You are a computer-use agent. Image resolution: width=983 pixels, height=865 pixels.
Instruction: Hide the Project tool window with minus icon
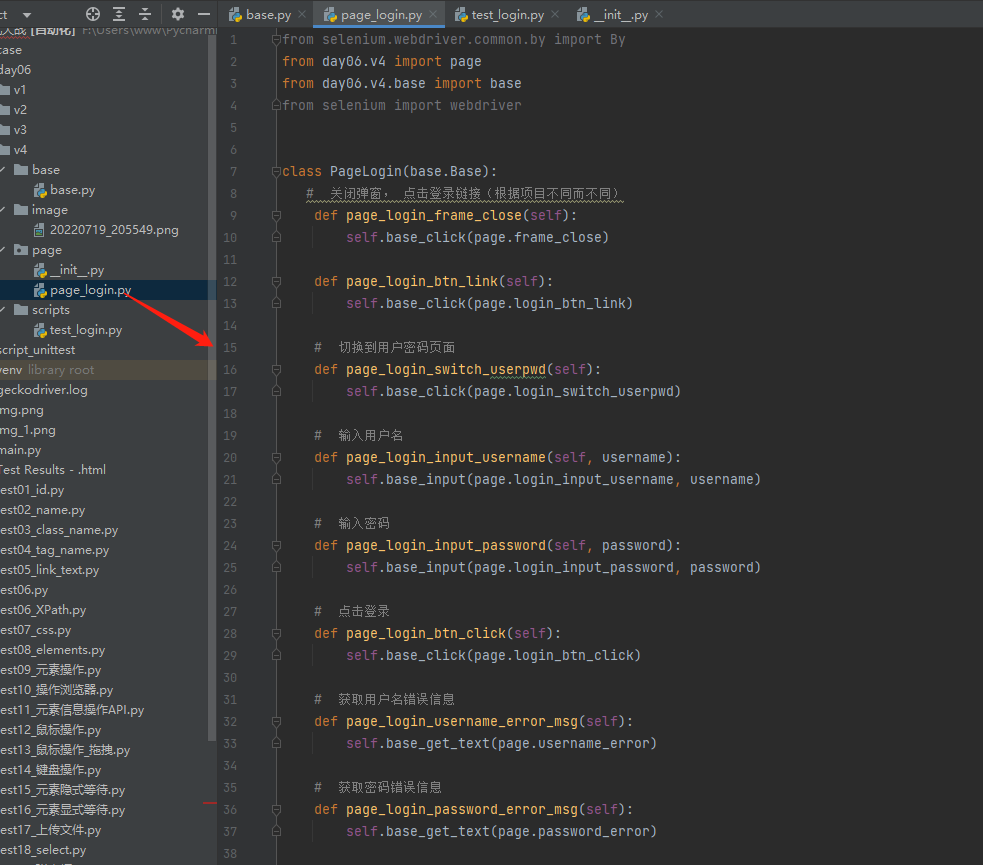pos(204,14)
